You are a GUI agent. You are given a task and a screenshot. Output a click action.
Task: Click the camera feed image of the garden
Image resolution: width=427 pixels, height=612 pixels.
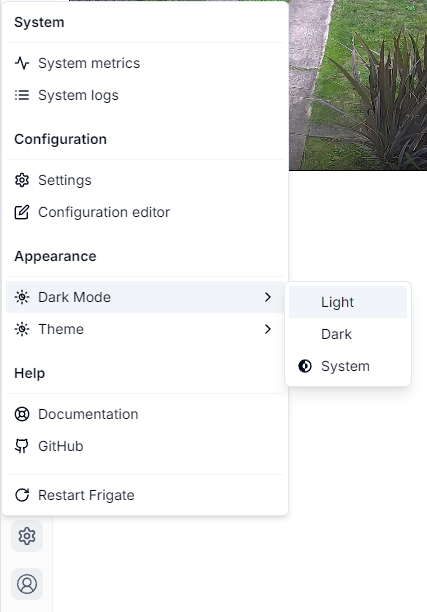[x=358, y=85]
